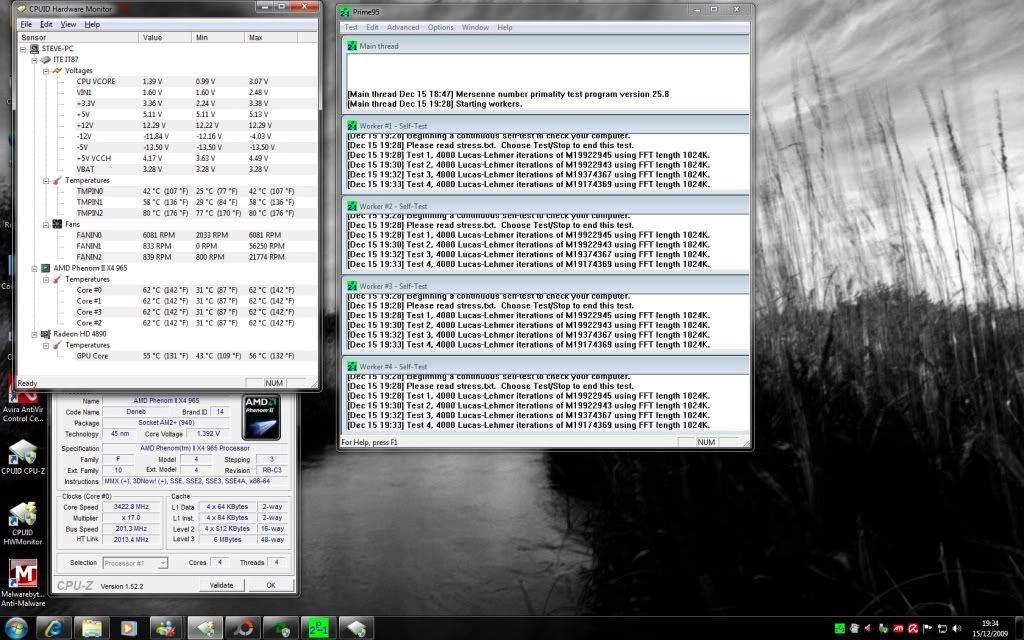Screen dimensions: 1024x640
Task: Switch to Prime95 green taskbar button
Action: click(x=319, y=628)
